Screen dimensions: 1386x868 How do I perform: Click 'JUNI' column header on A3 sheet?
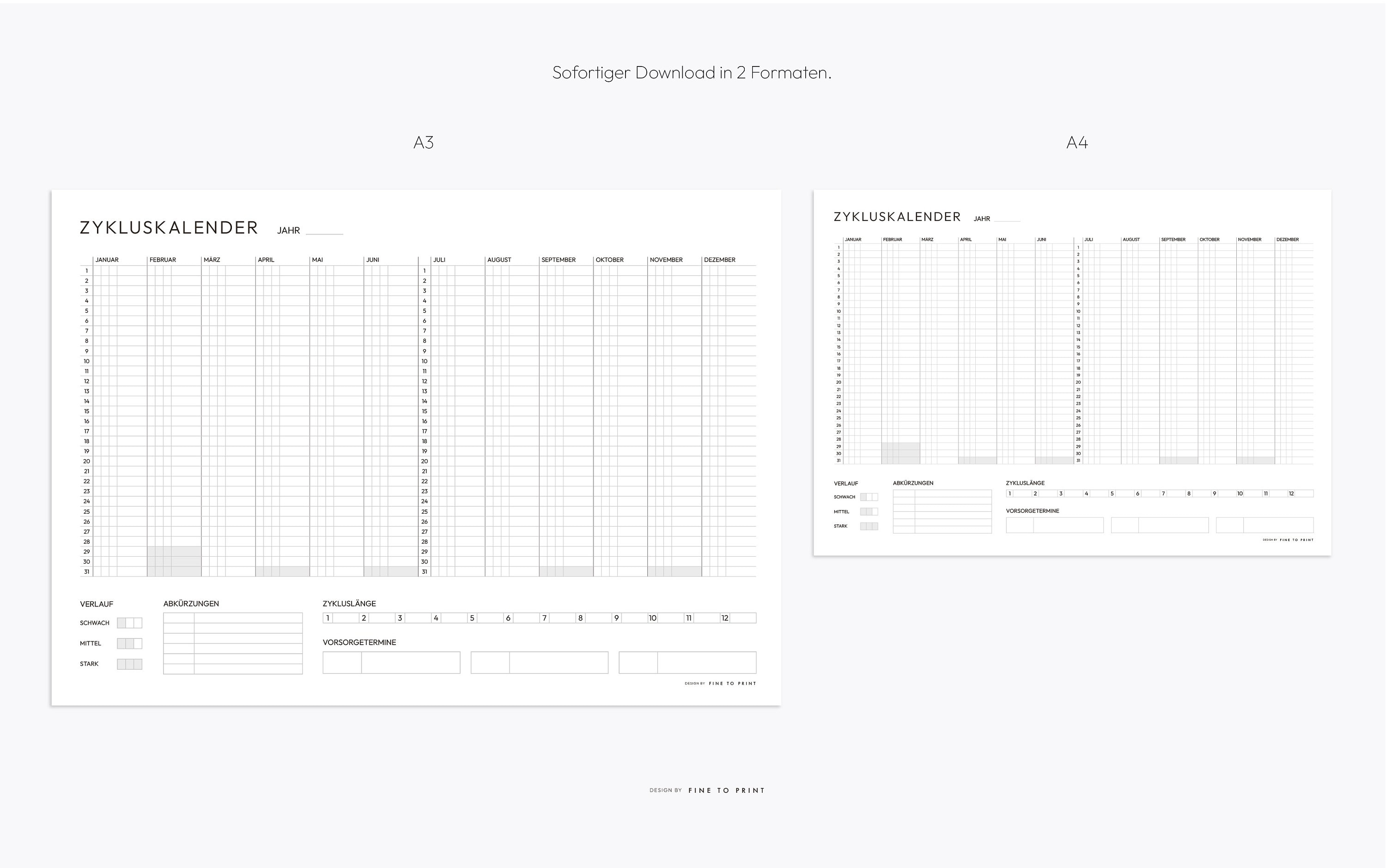click(373, 260)
